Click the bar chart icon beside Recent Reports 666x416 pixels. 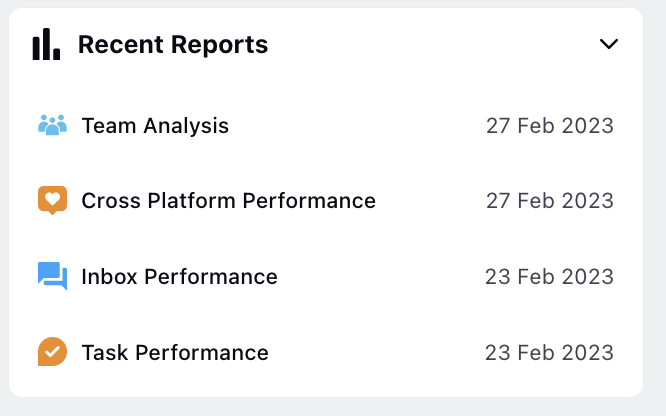pyautogui.click(x=46, y=44)
